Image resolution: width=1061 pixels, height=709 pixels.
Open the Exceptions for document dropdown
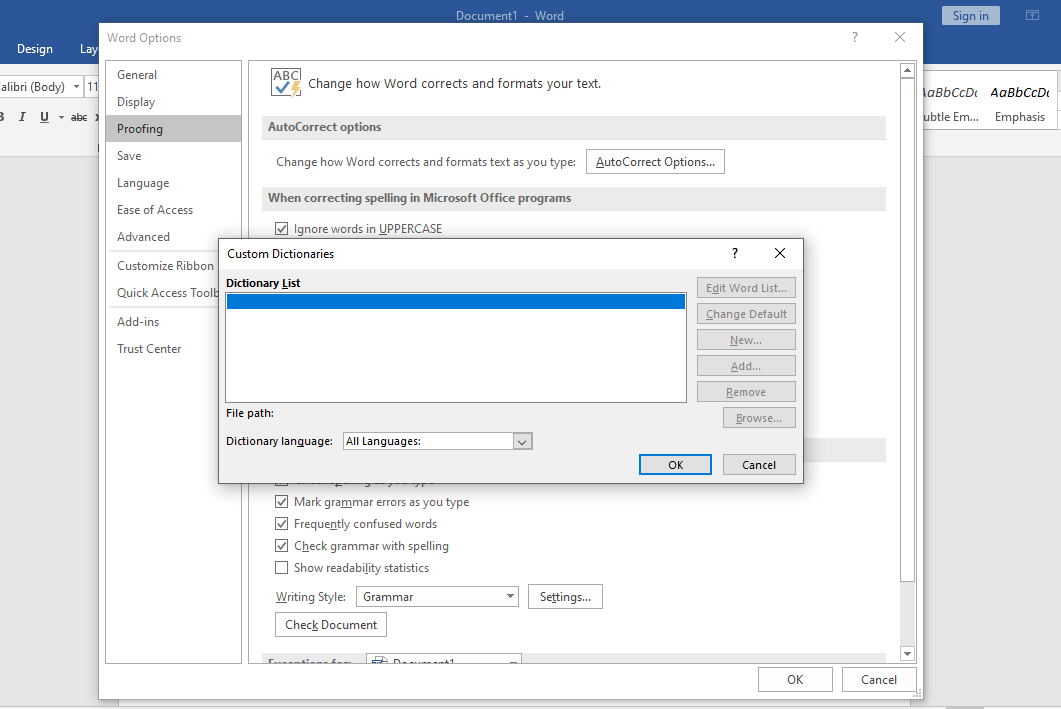point(444,660)
